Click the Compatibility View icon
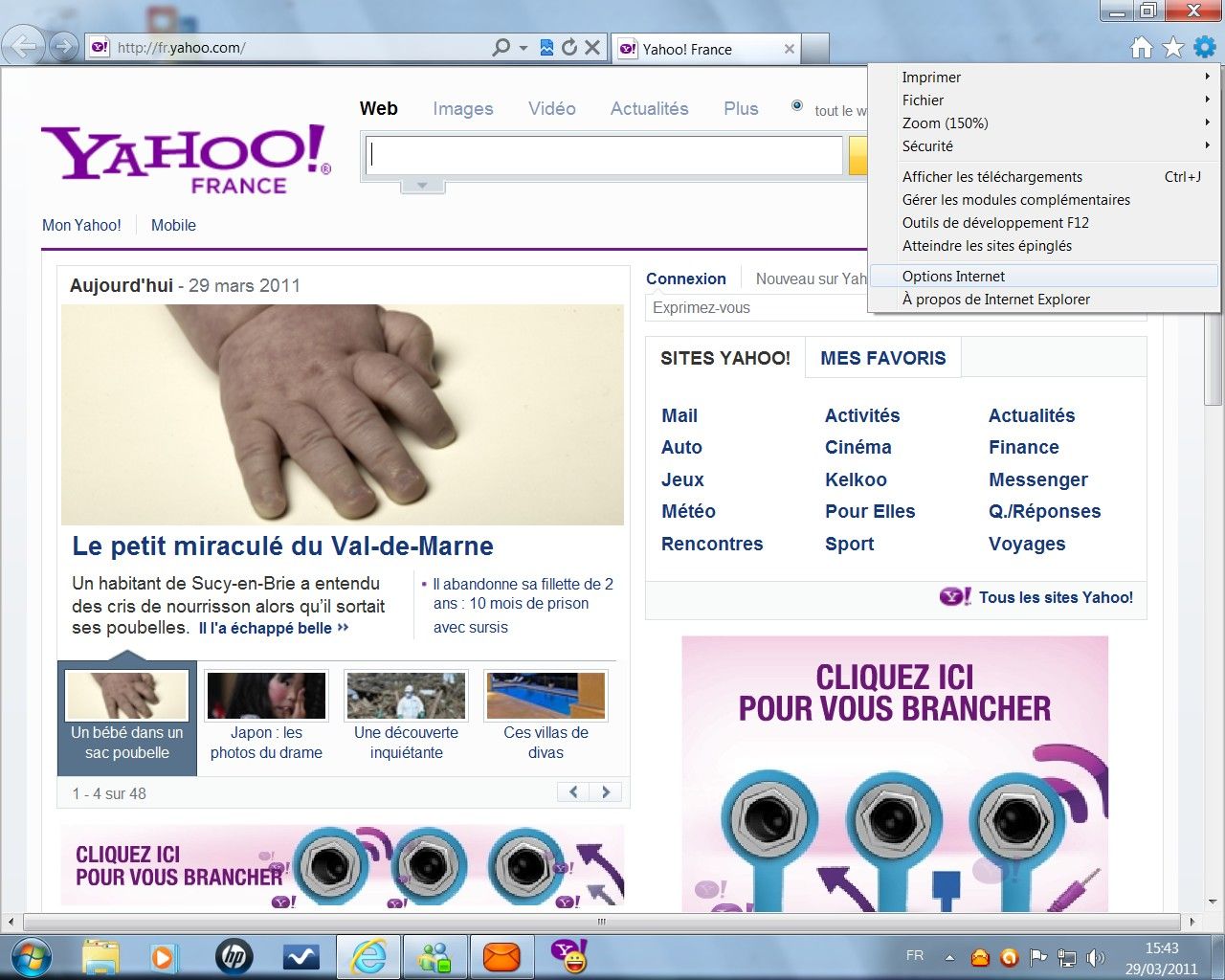This screenshot has width=1225, height=980. coord(546,47)
